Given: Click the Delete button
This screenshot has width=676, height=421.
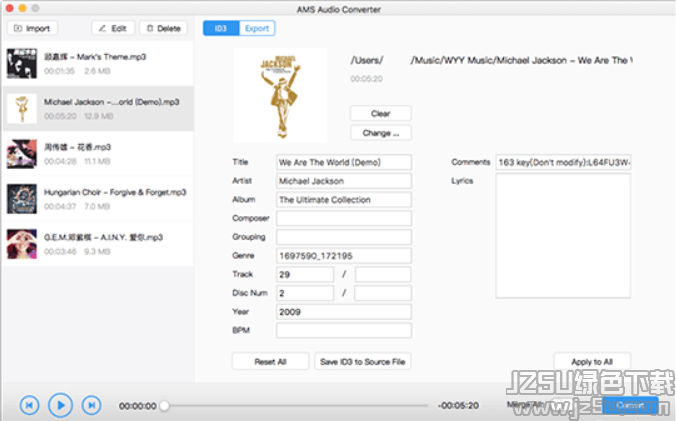Looking at the screenshot, I should (x=163, y=28).
